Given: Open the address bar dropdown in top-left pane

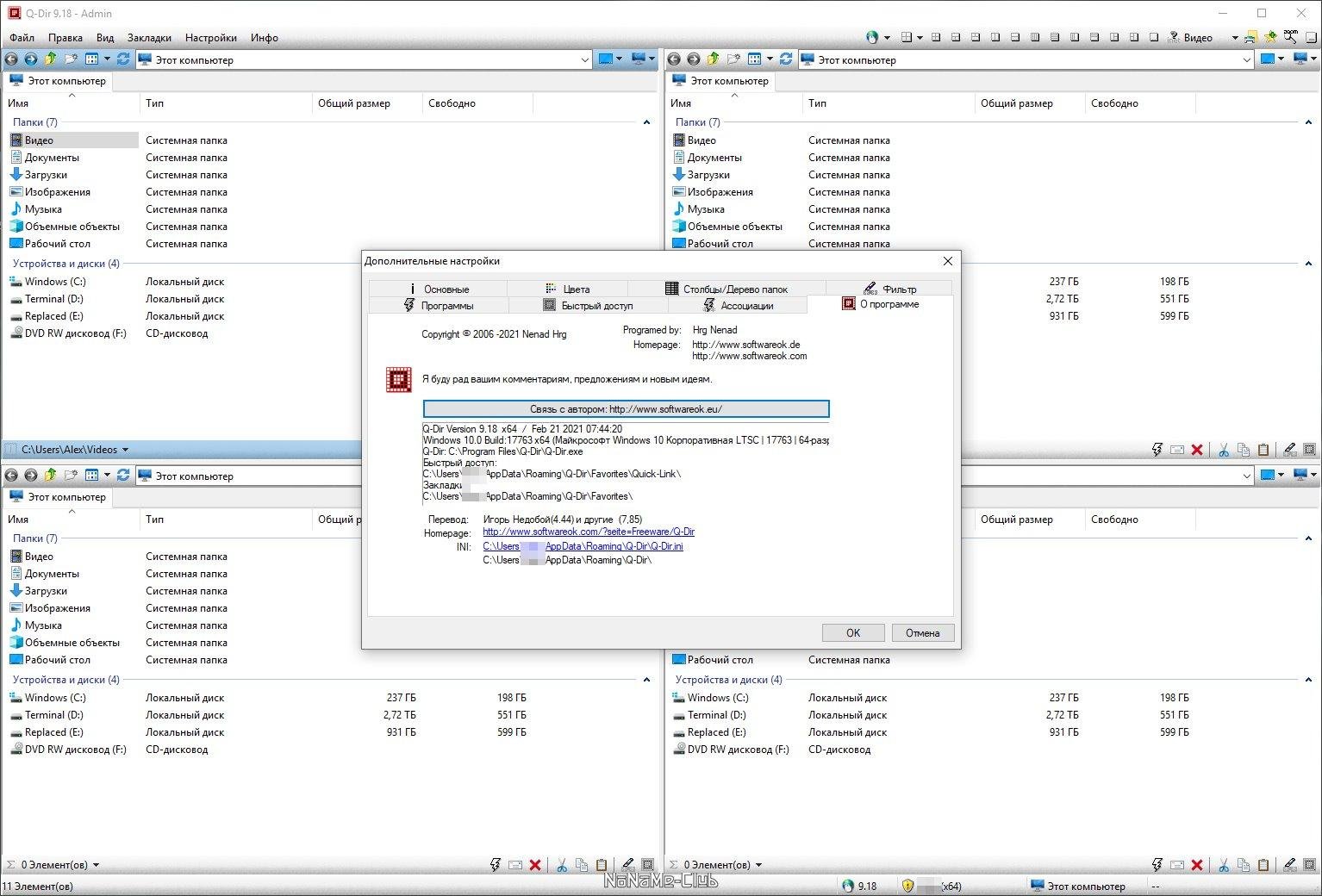Looking at the screenshot, I should point(584,59).
